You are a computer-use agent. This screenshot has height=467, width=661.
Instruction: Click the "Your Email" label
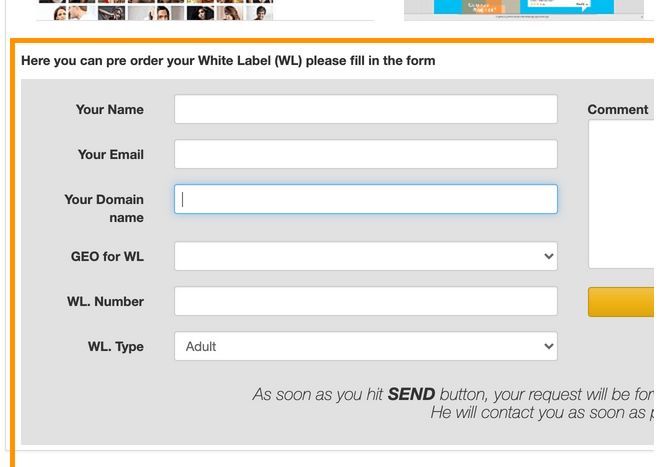tap(110, 154)
